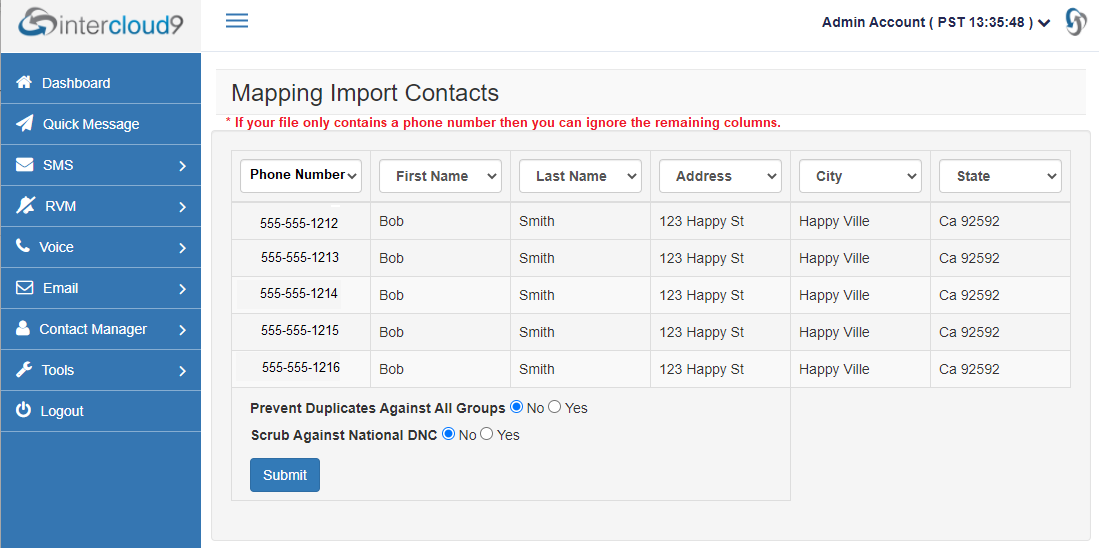Select Yes for Prevent Duplicates Against All Groups
Screen dimensions: 1099x548
554,406
